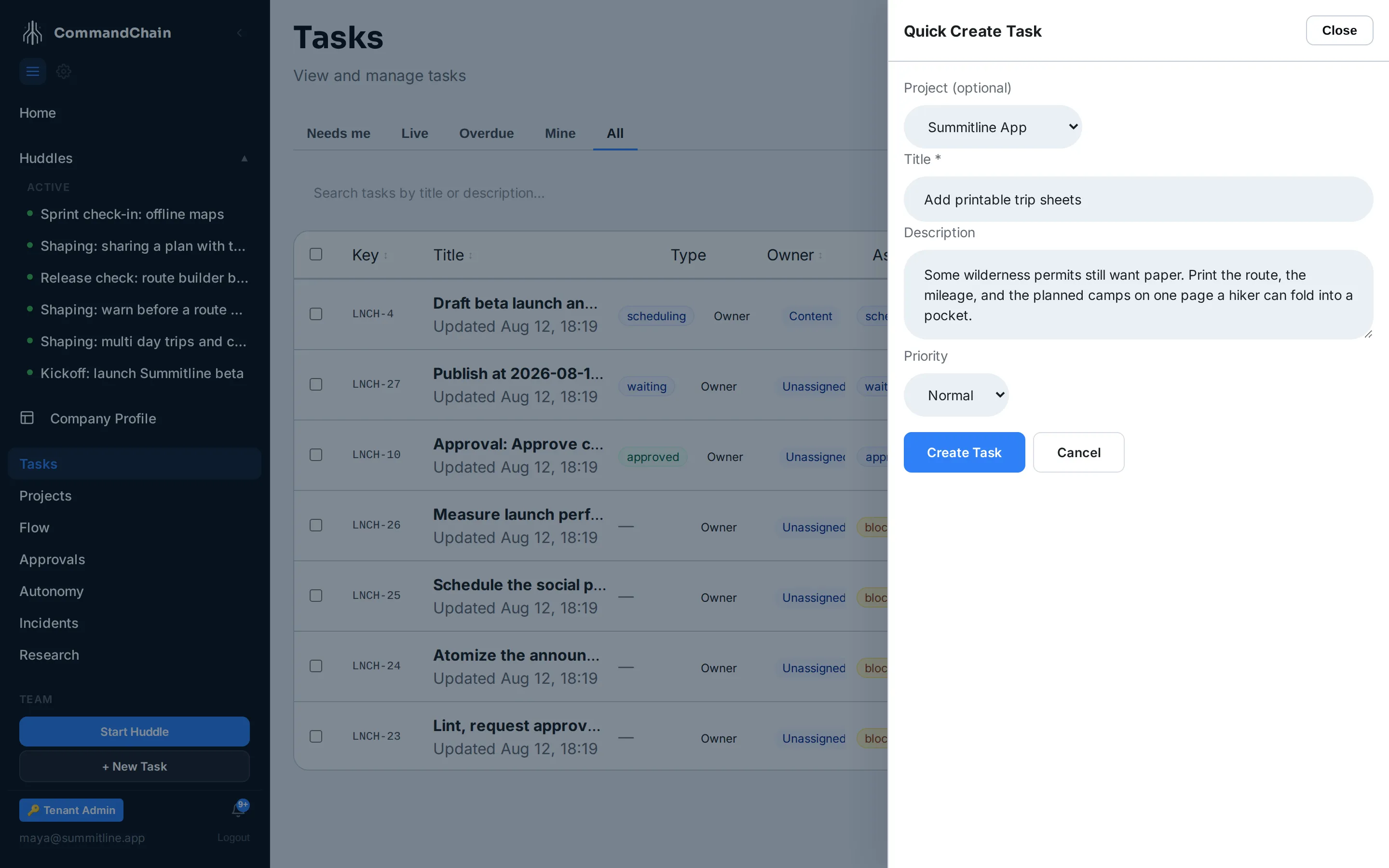
Task: Open Tasks in the sidebar
Action: click(134, 463)
